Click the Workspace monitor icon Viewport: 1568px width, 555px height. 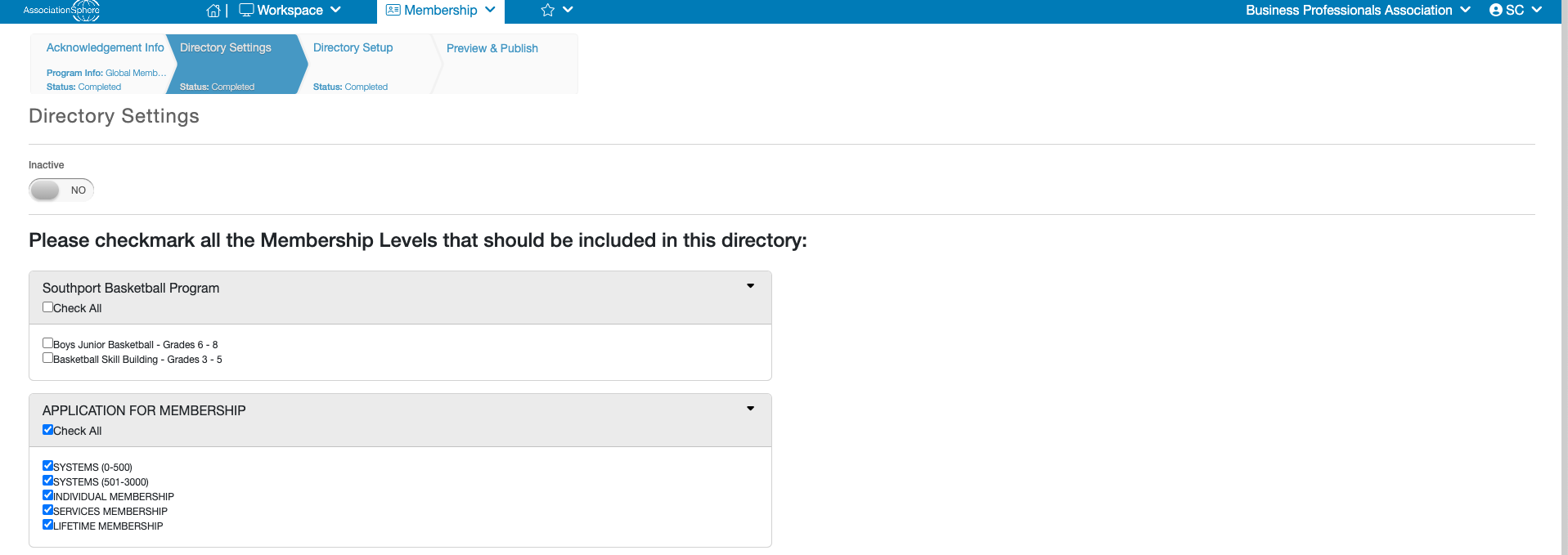[x=246, y=10]
